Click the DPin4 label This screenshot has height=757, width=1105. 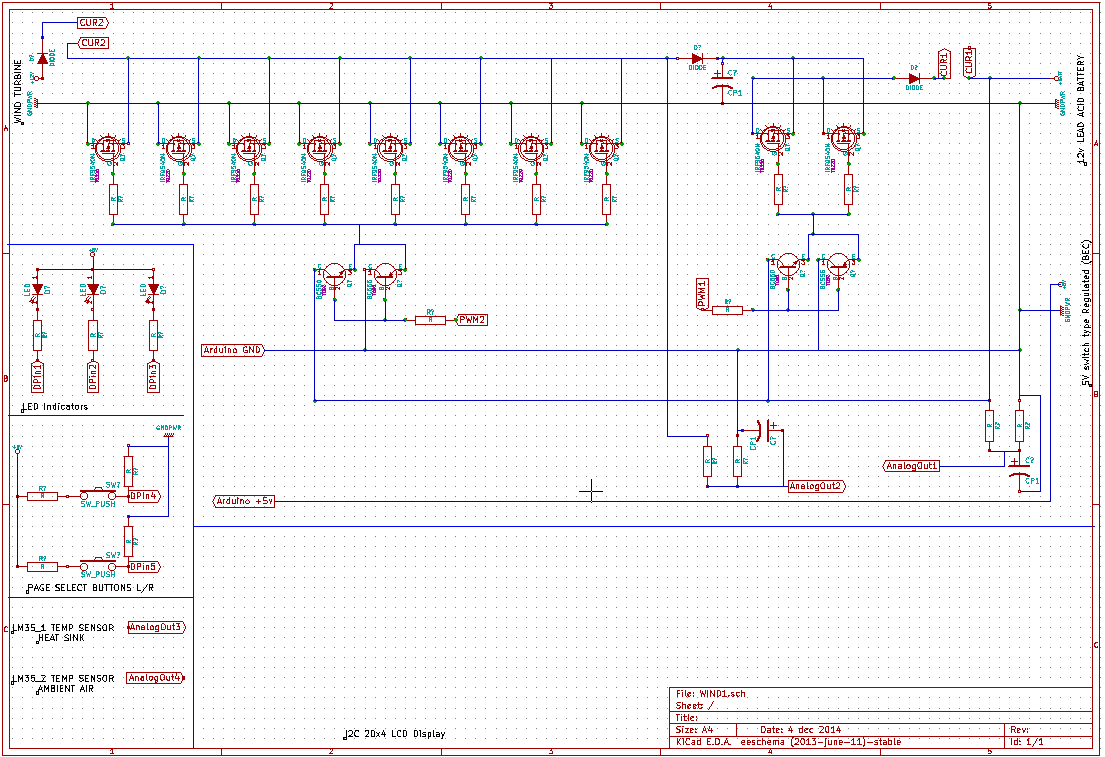[x=144, y=496]
